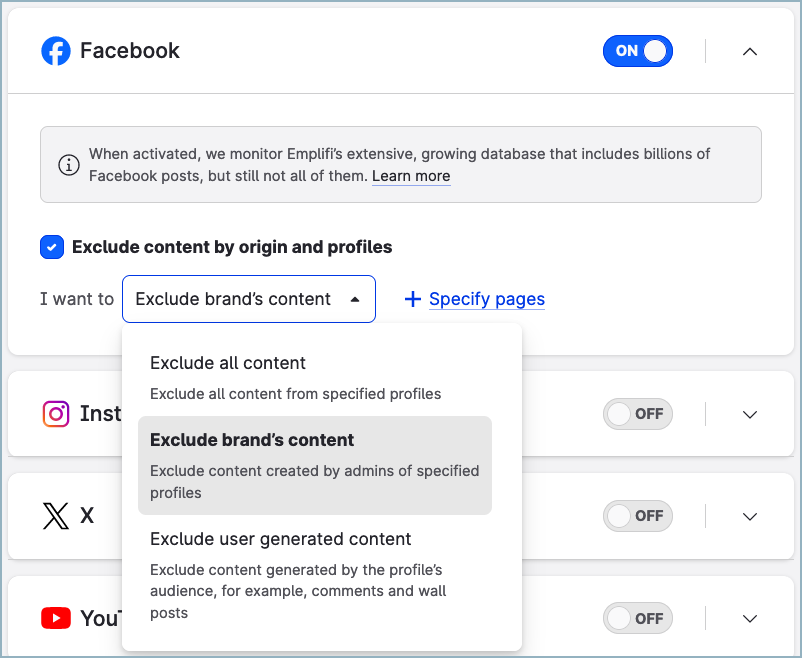
Task: Enable monitoring with the YouTube toggle
Action: point(637,617)
